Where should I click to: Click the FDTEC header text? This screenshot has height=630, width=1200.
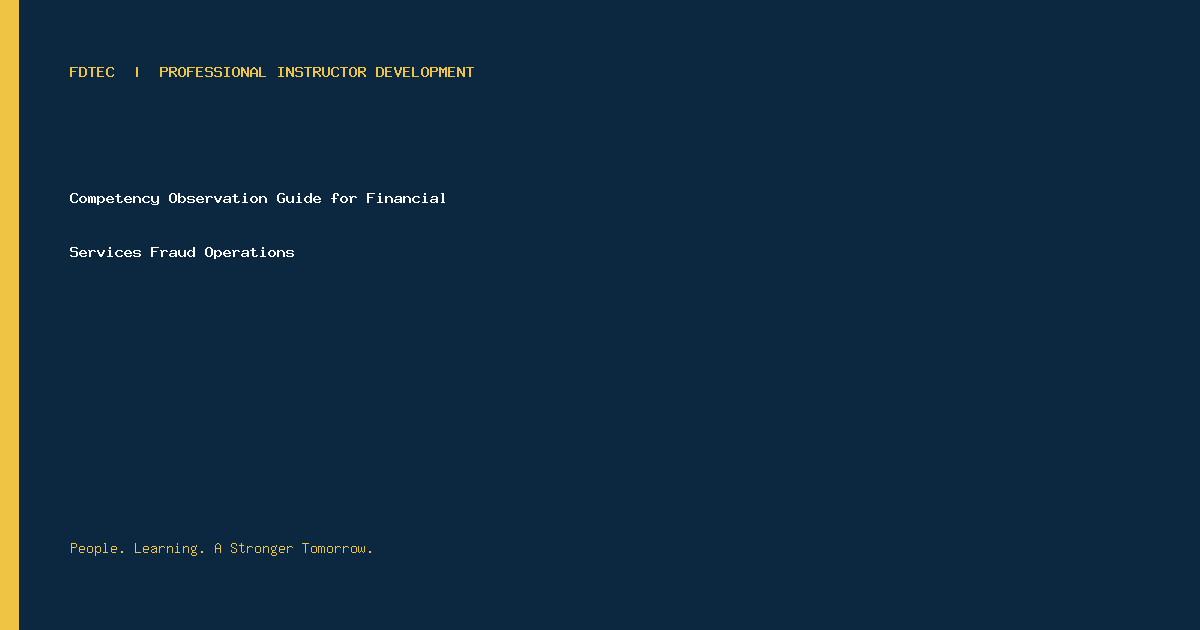92,72
